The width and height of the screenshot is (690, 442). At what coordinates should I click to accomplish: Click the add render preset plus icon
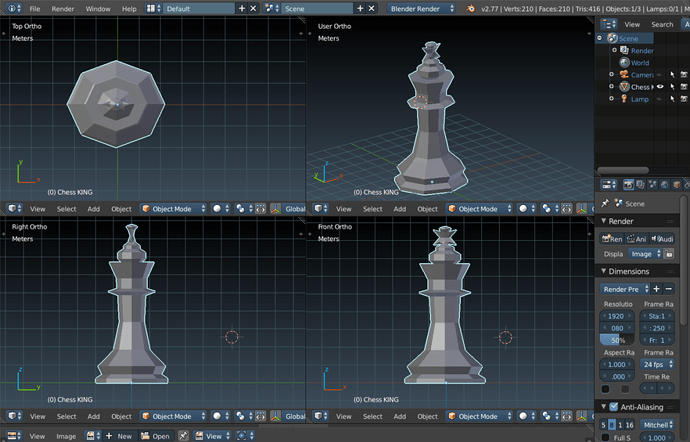point(656,289)
